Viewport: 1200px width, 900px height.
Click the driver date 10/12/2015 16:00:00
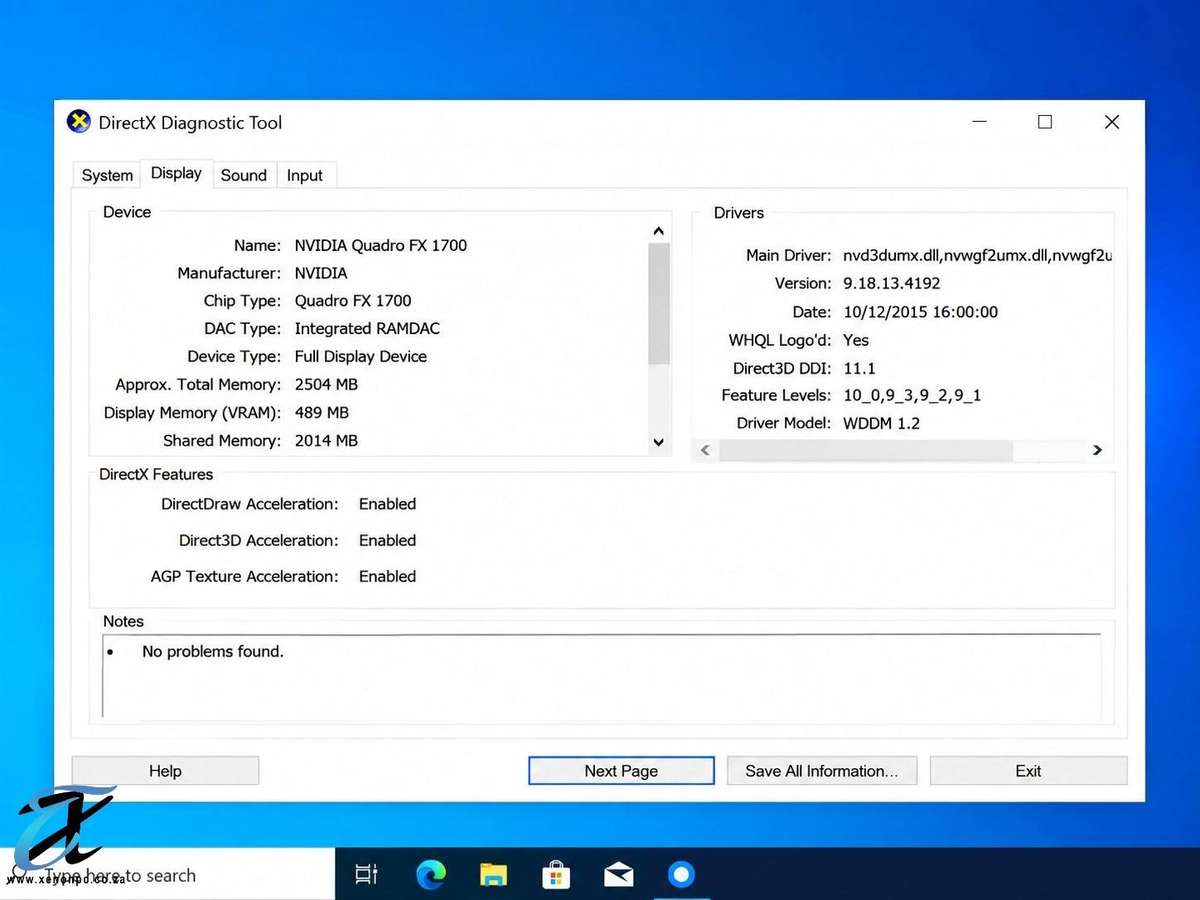920,312
